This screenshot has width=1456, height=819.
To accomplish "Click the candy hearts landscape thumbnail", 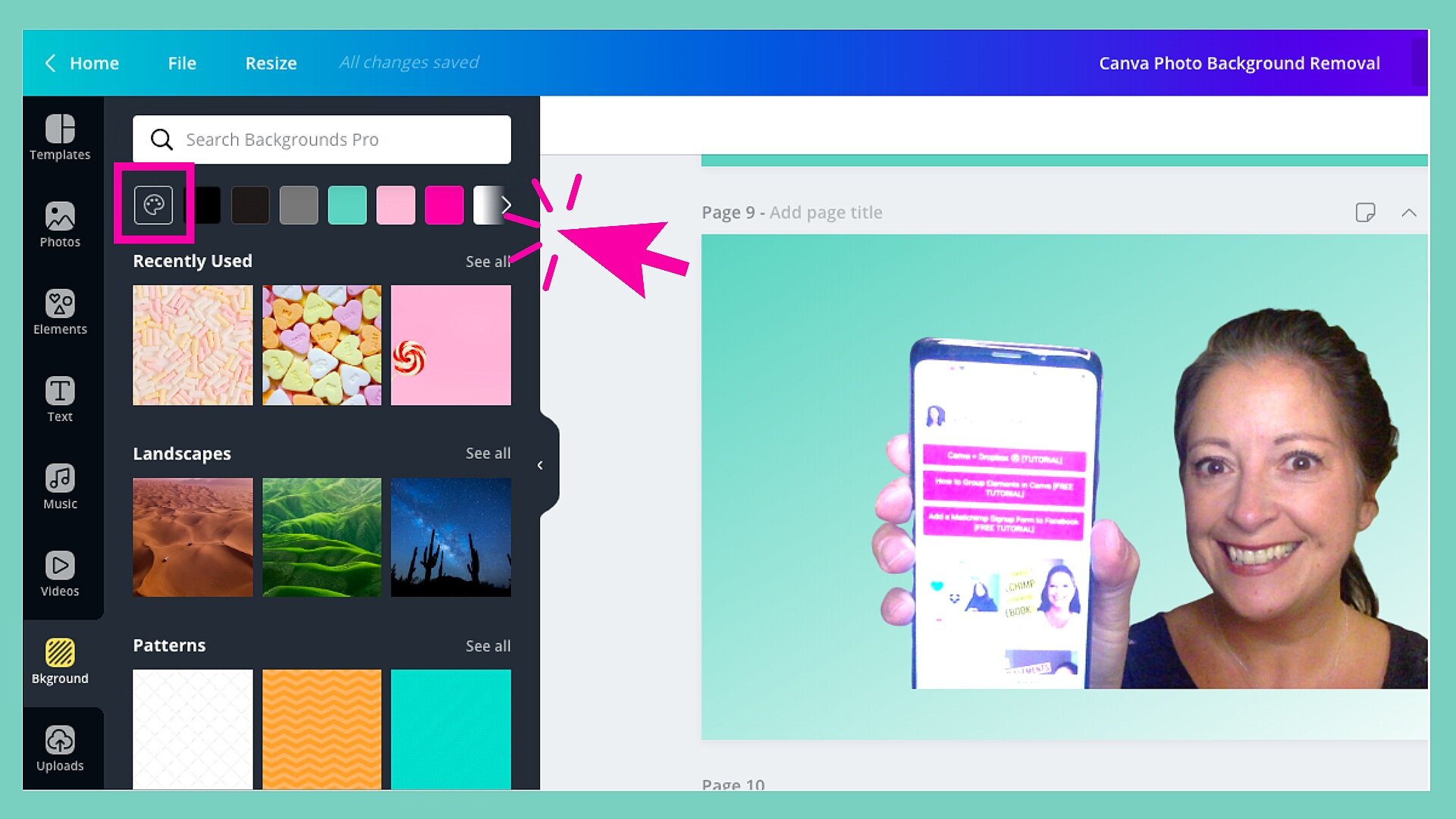I will click(321, 345).
